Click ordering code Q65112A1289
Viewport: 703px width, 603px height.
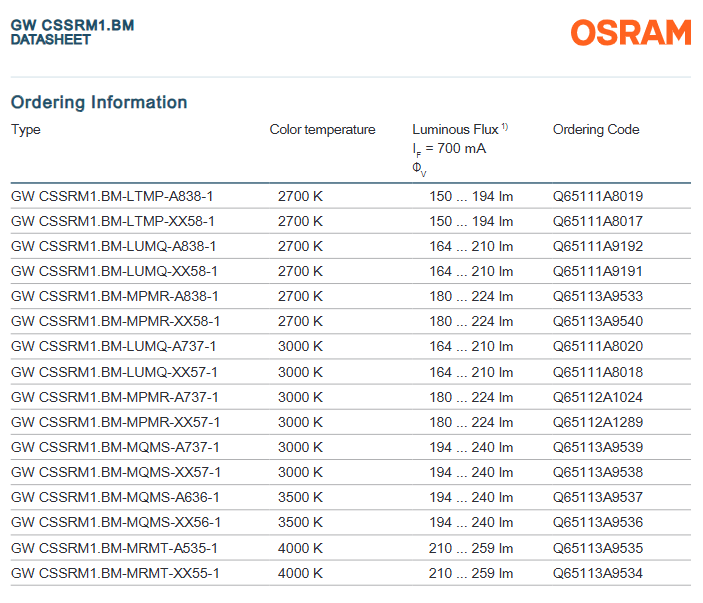click(x=598, y=423)
